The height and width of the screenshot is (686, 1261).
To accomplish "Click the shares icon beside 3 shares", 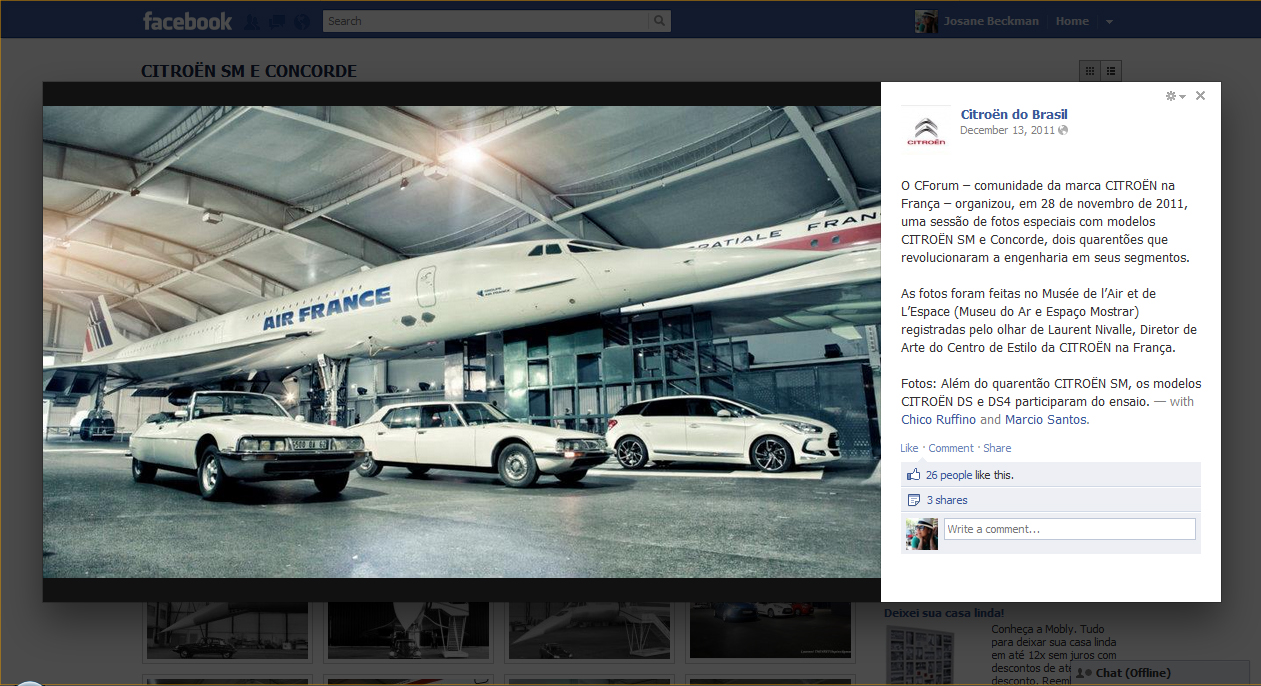I will (913, 500).
